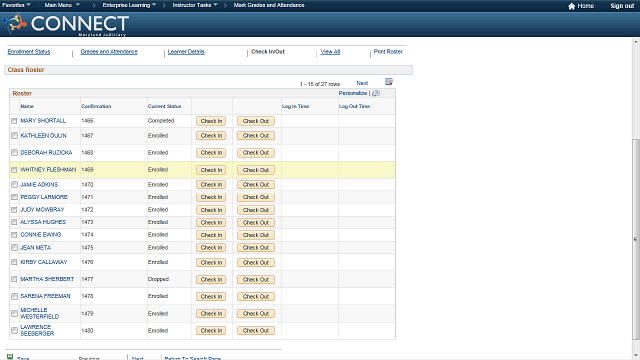Check Out MARY SHORTALL
Image resolution: width=640 pixels, height=360 pixels.
256,121
